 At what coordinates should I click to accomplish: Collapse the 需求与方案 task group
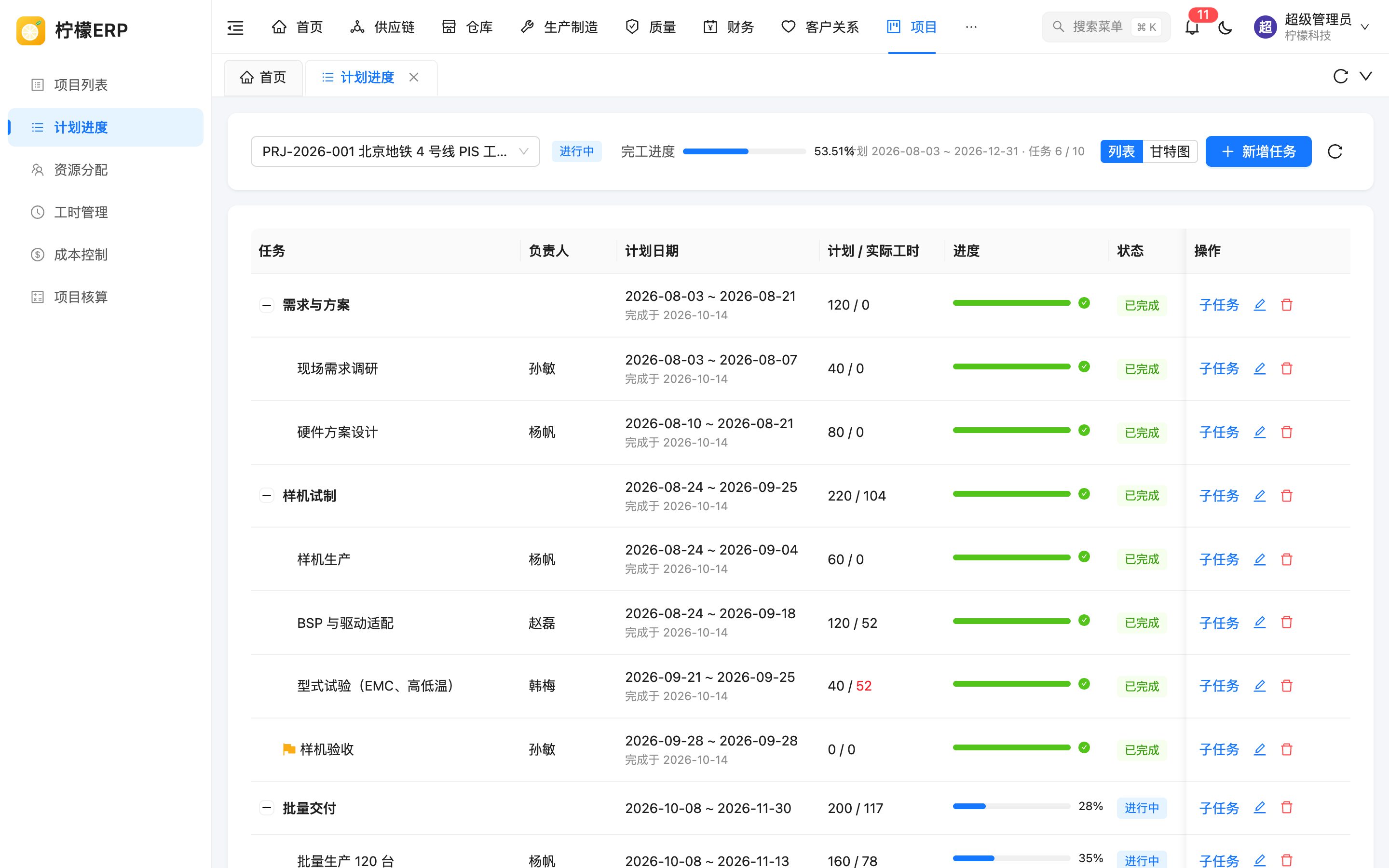[266, 305]
